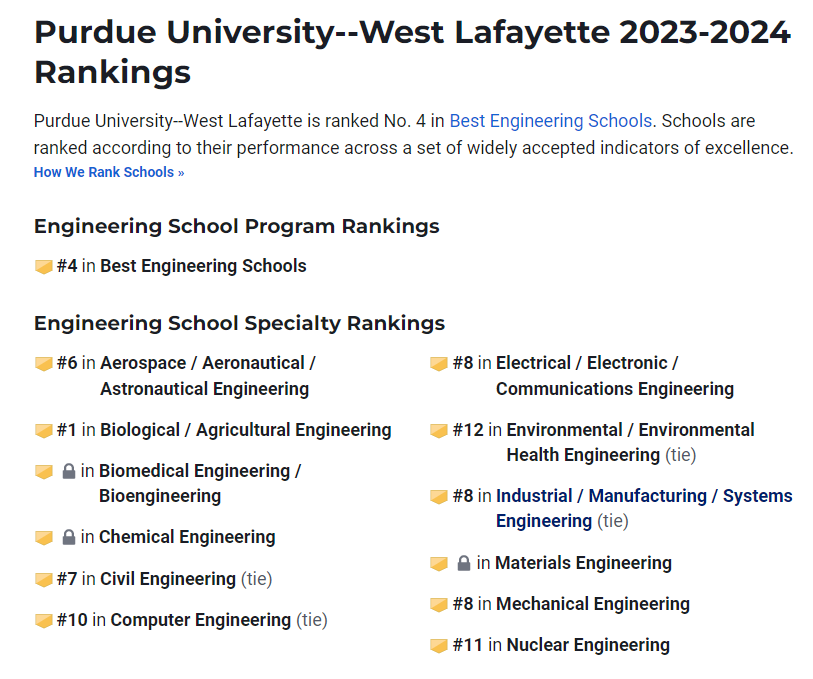The image size is (813, 679).
Task: Select Biological / Agricultural Engineering ranking
Action: (x=246, y=430)
